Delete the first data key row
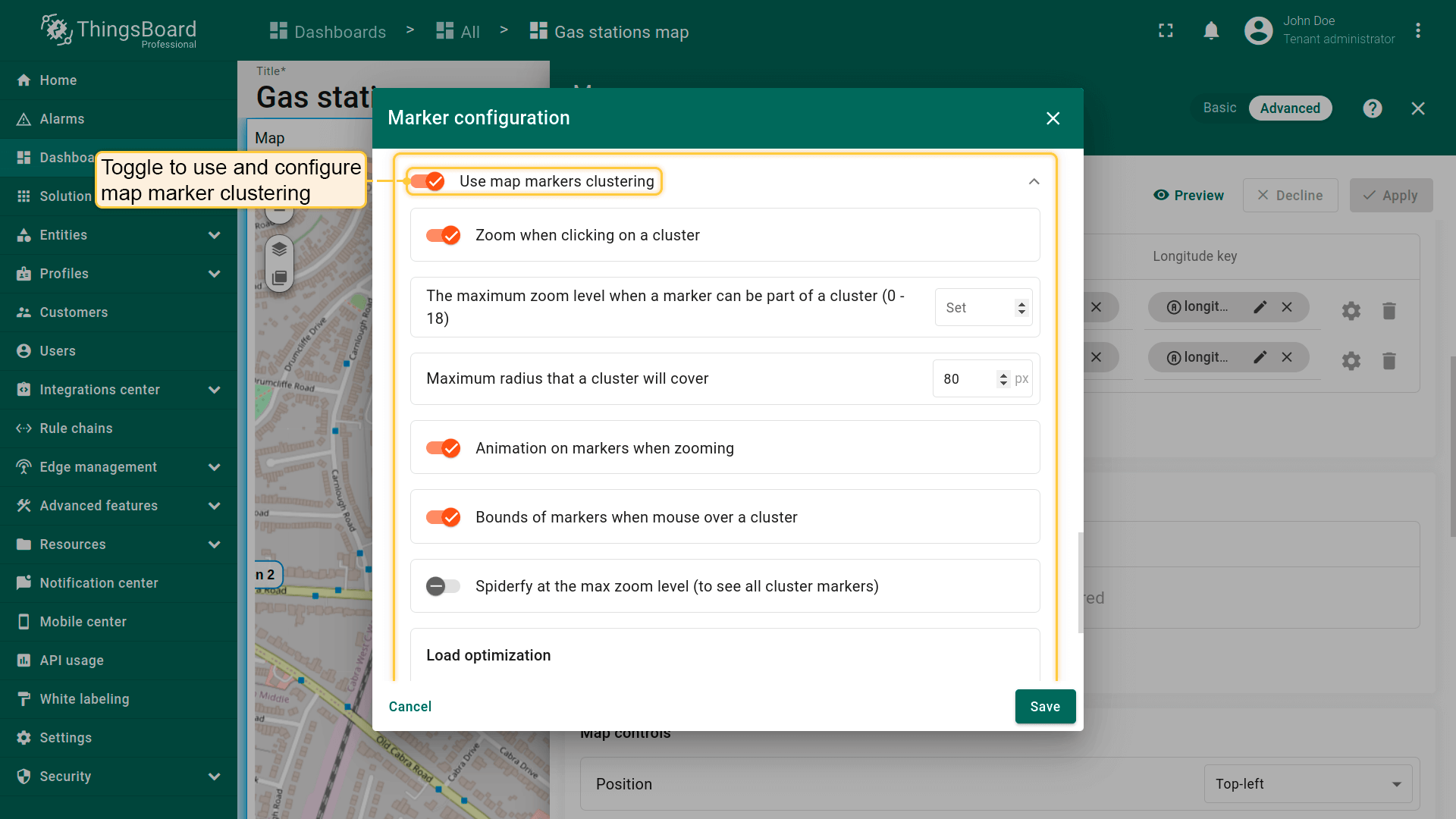 click(1389, 311)
